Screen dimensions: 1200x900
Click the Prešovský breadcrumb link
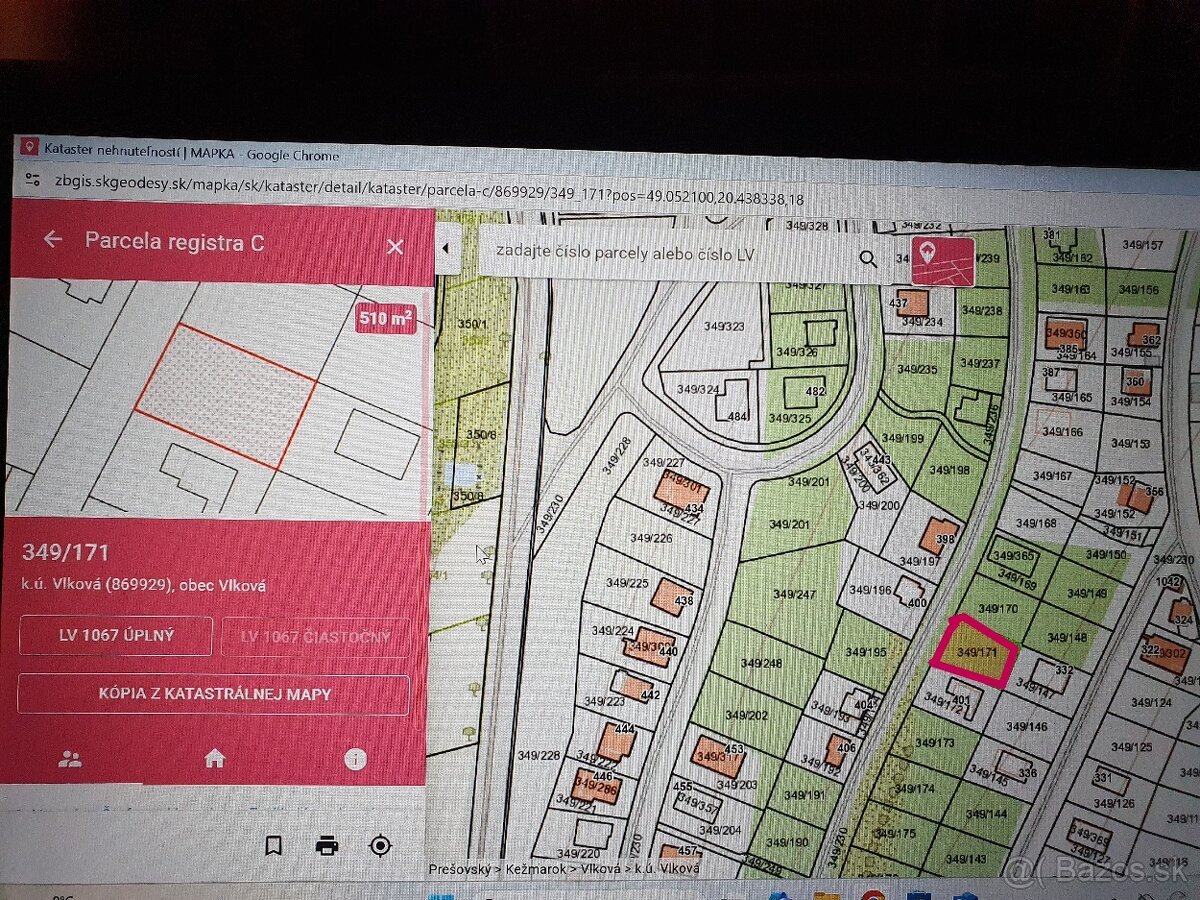[x=464, y=869]
